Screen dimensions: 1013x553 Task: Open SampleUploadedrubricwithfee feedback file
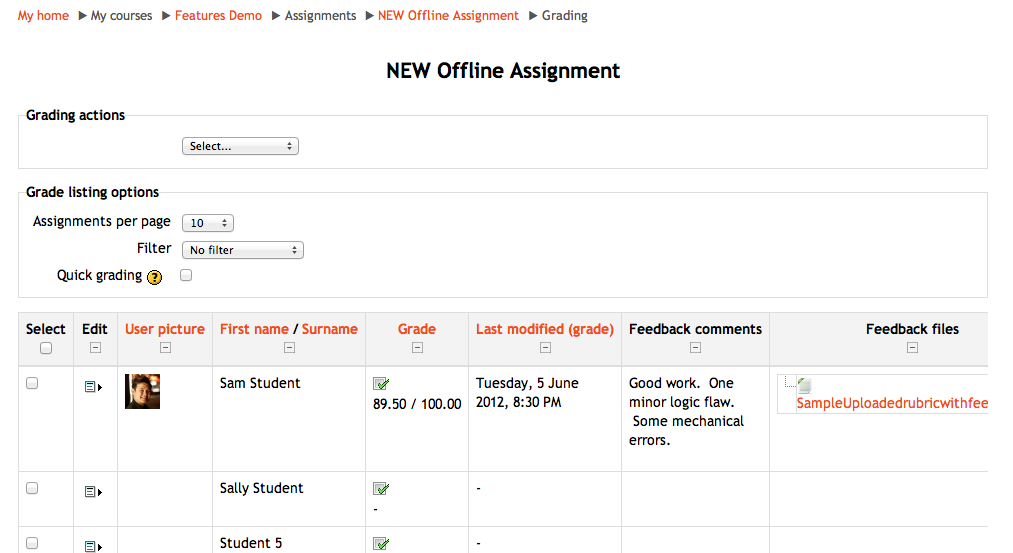coord(892,403)
